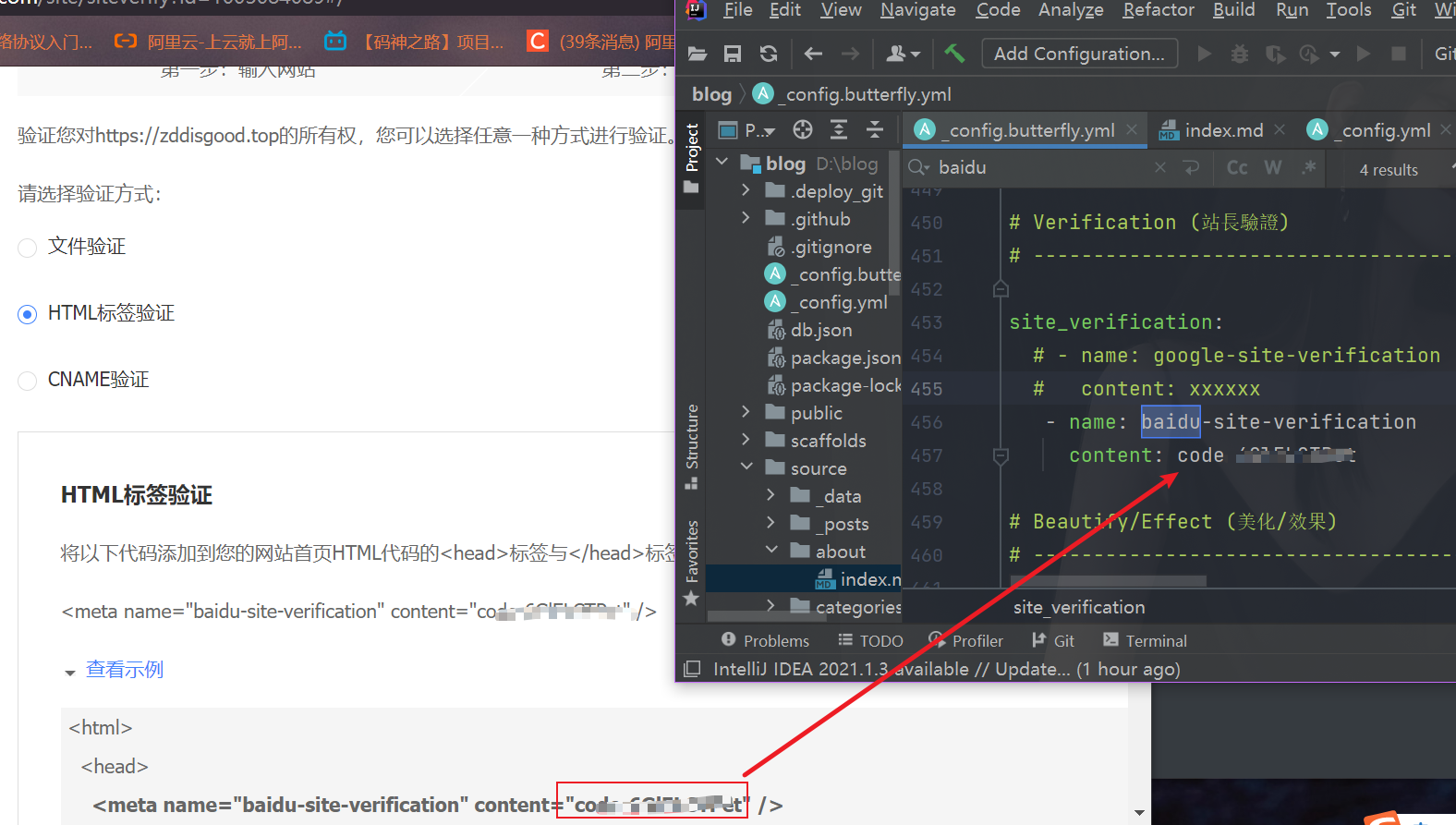The image size is (1456, 825).
Task: Open the Navigate menu
Action: pyautogui.click(x=918, y=10)
